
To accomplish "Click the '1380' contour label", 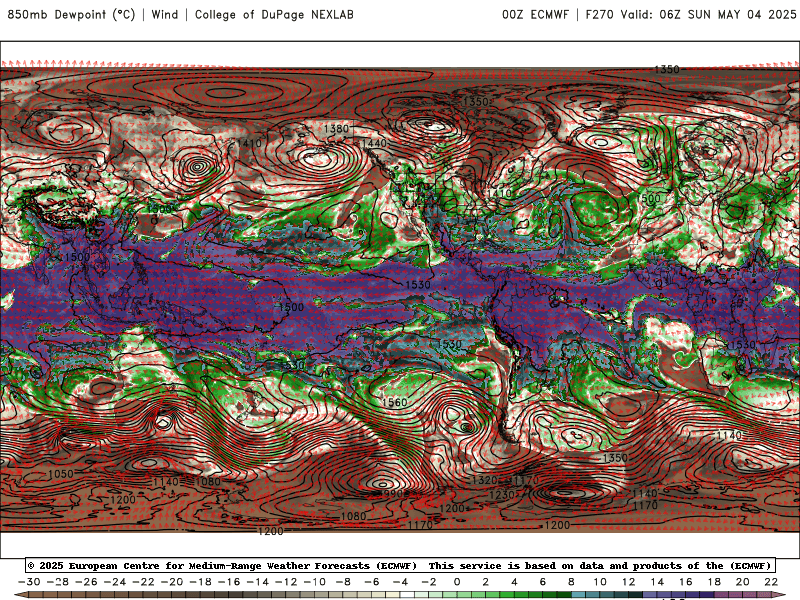I will click(336, 129).
